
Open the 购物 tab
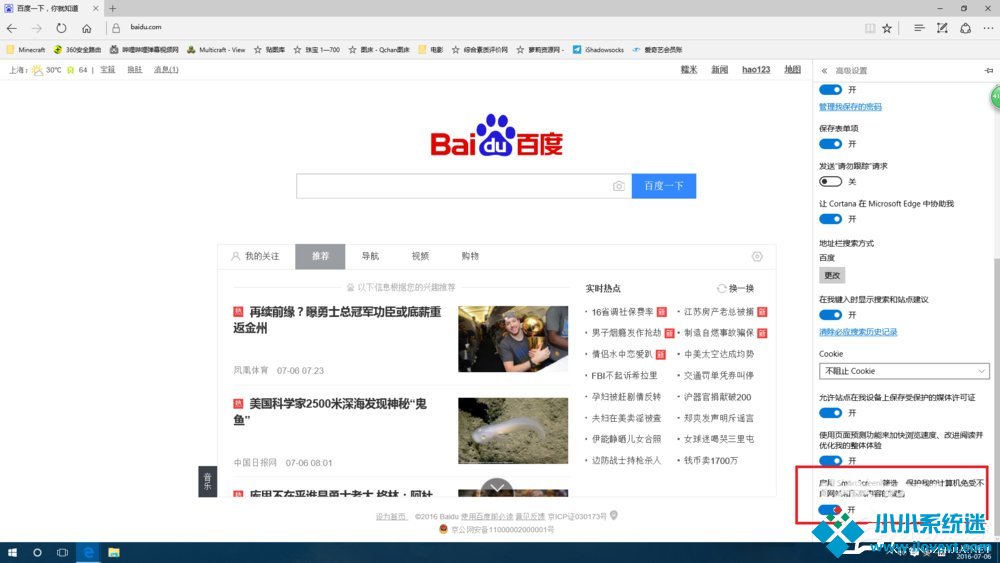[470, 256]
